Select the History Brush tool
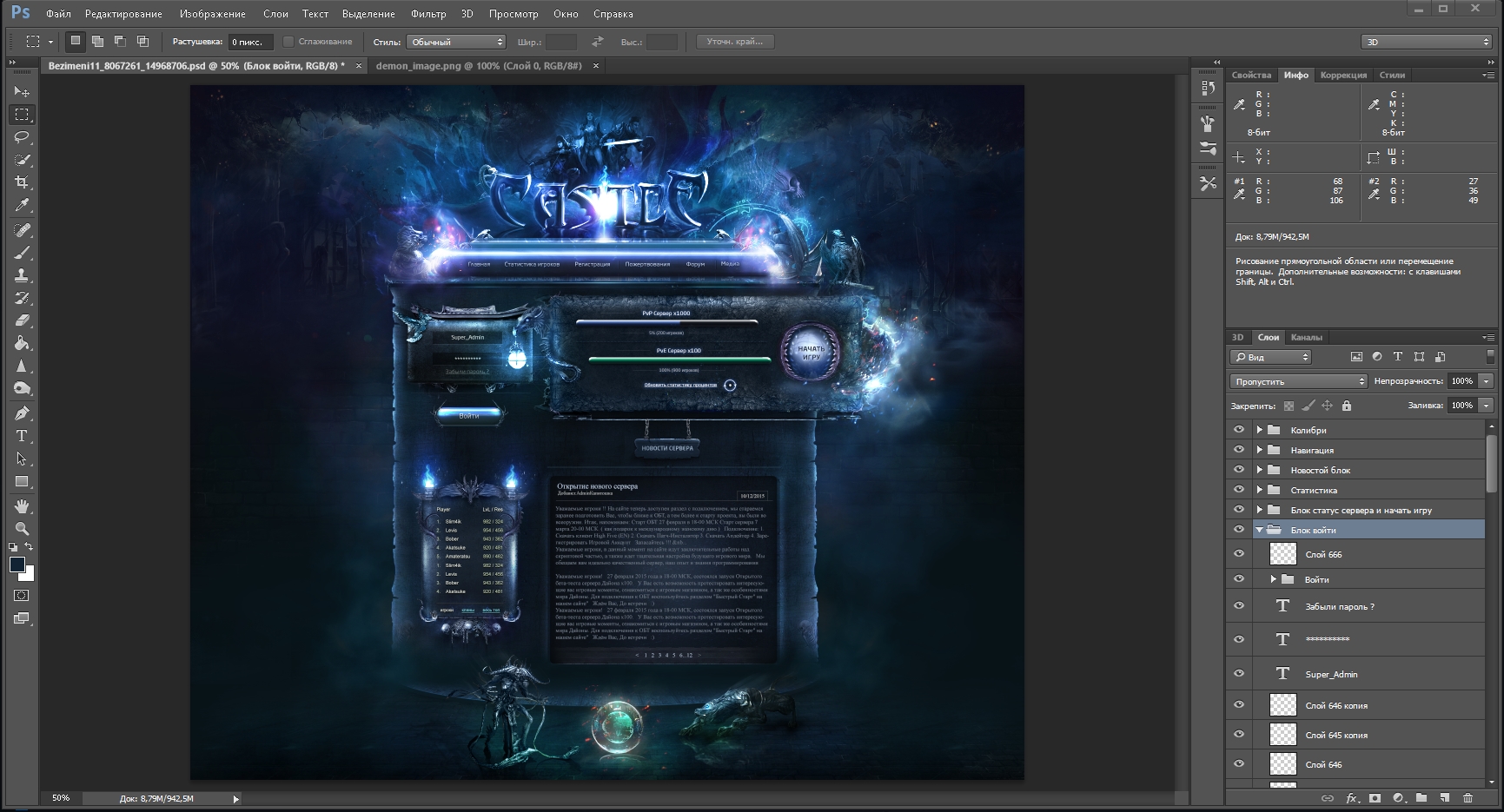 click(x=23, y=298)
